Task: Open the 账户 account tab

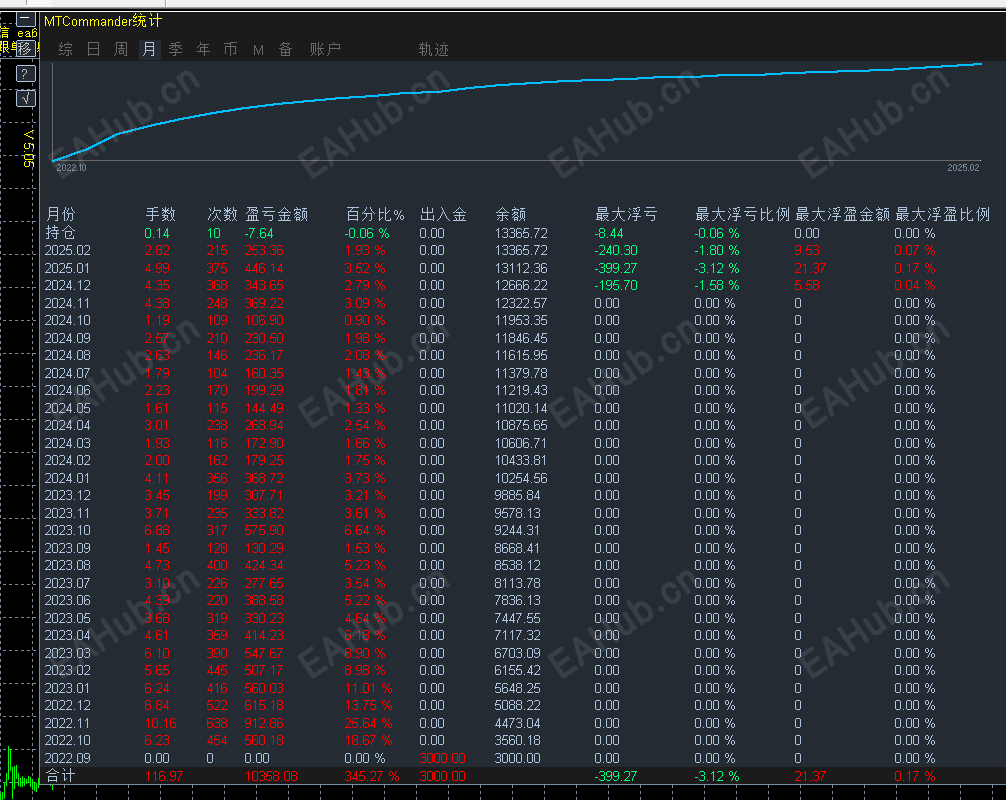Action: 325,49
